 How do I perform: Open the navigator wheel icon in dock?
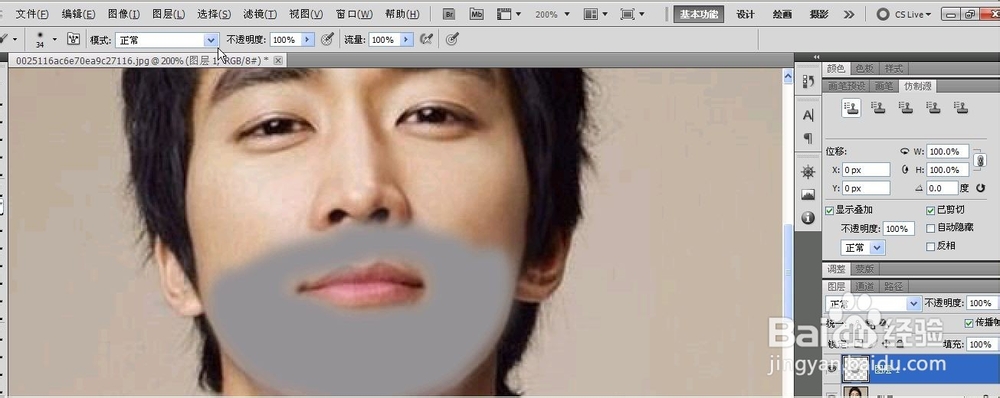point(808,172)
